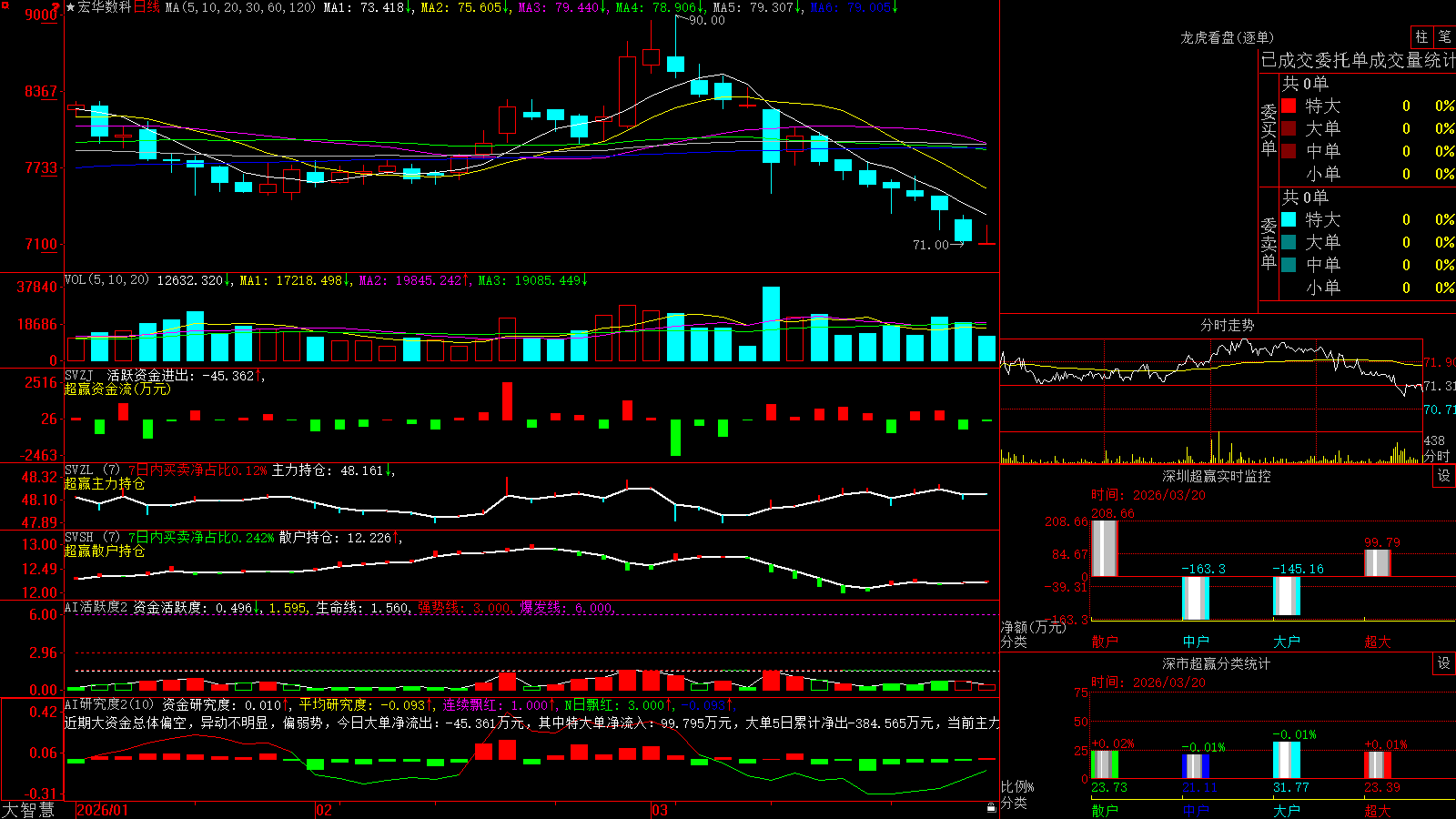The width and height of the screenshot is (1456, 819).
Task: Click the AI研究度2(10) indicator title
Action: point(109,704)
